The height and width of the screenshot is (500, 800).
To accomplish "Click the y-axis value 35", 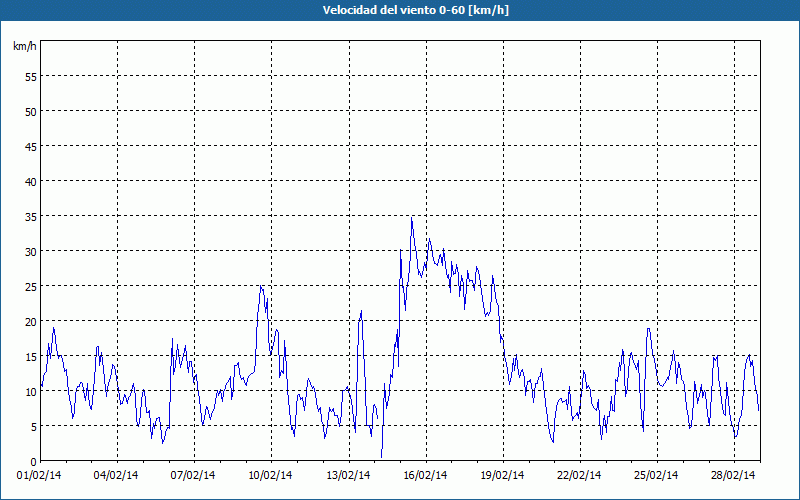I will 31,216.
